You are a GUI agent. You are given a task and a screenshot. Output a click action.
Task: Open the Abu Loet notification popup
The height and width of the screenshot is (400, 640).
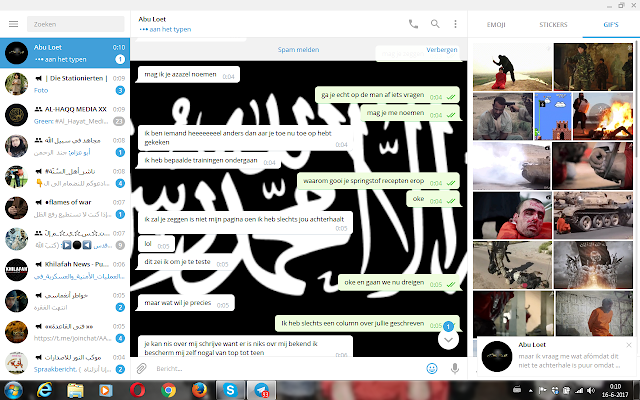(556, 356)
